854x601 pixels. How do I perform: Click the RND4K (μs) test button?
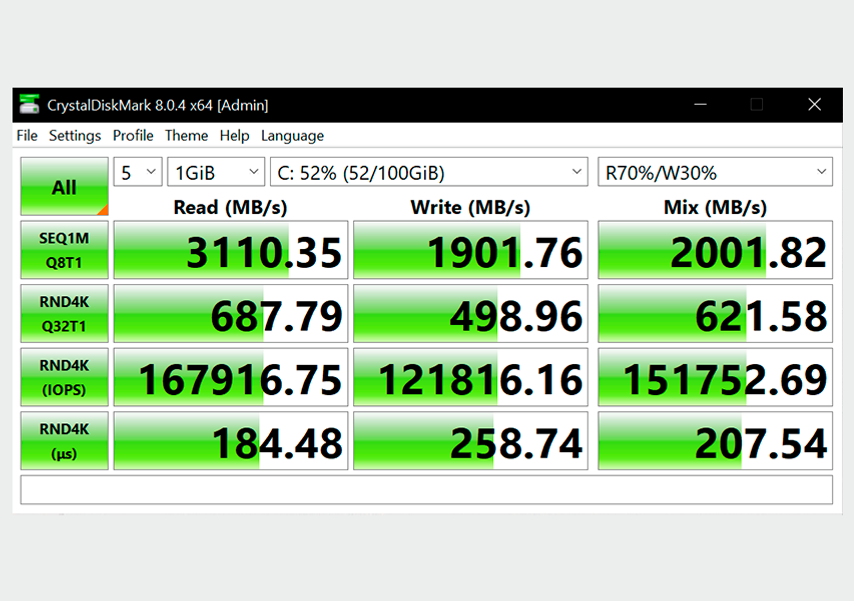[x=64, y=441]
